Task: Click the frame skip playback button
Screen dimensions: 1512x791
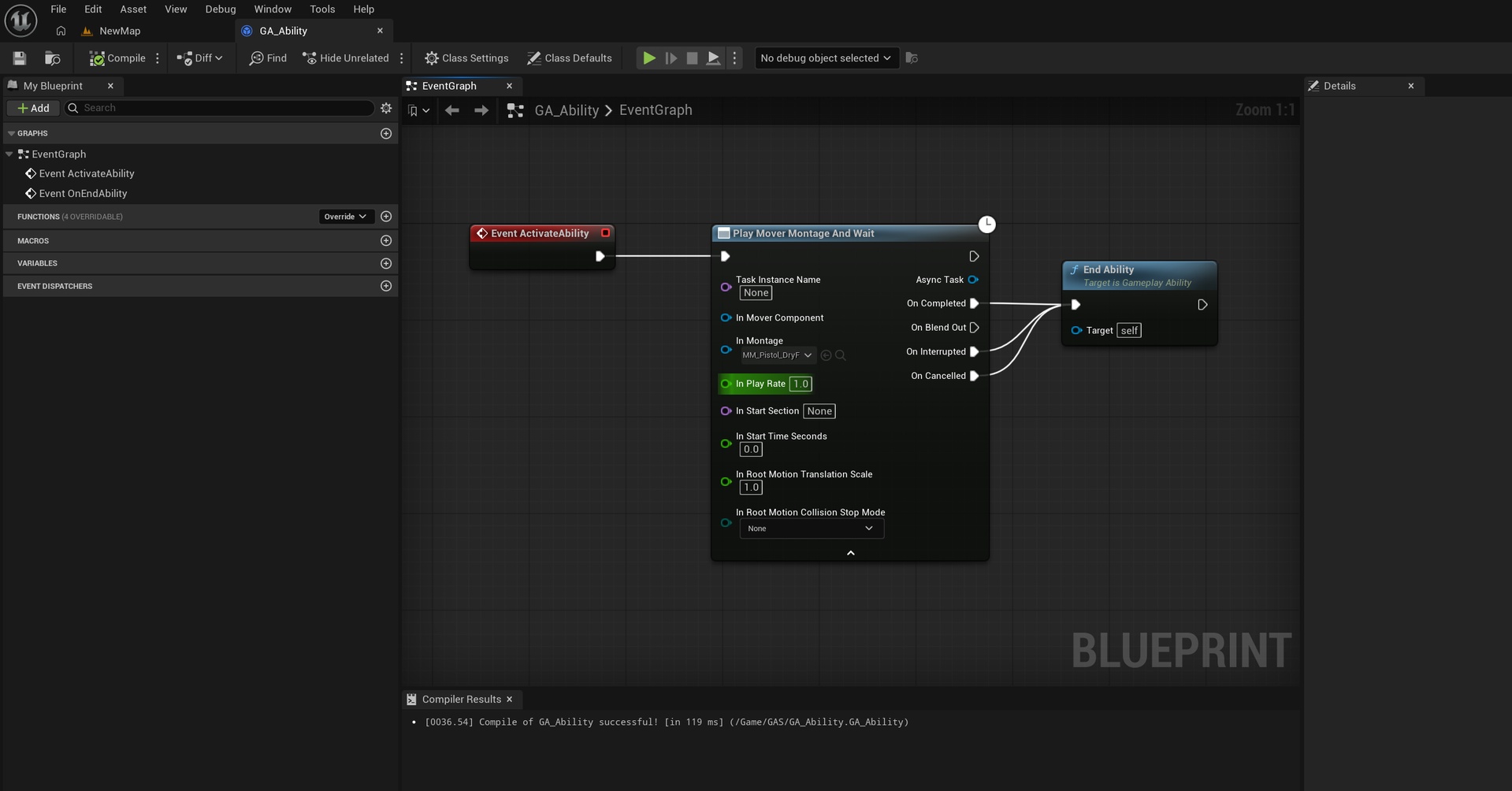Action: pos(671,58)
